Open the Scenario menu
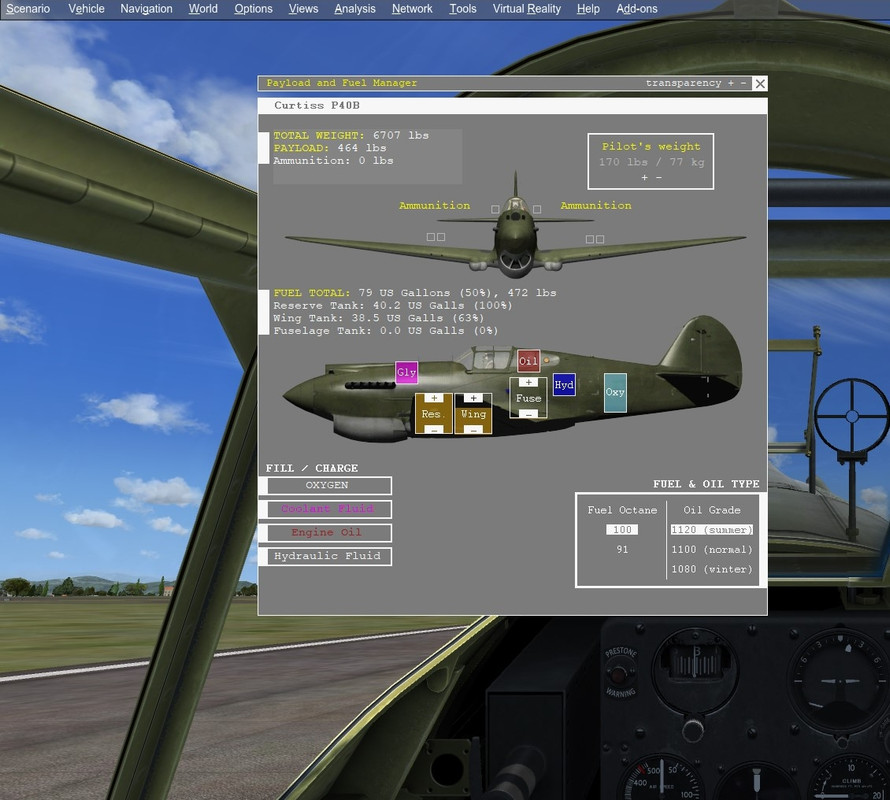890x800 pixels. (28, 9)
